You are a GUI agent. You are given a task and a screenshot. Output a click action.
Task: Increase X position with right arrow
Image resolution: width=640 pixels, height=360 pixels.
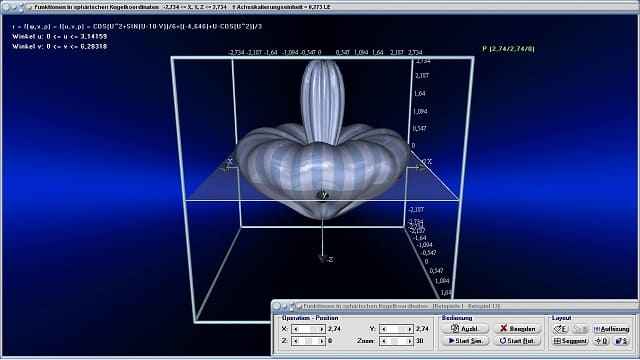pyautogui.click(x=322, y=329)
